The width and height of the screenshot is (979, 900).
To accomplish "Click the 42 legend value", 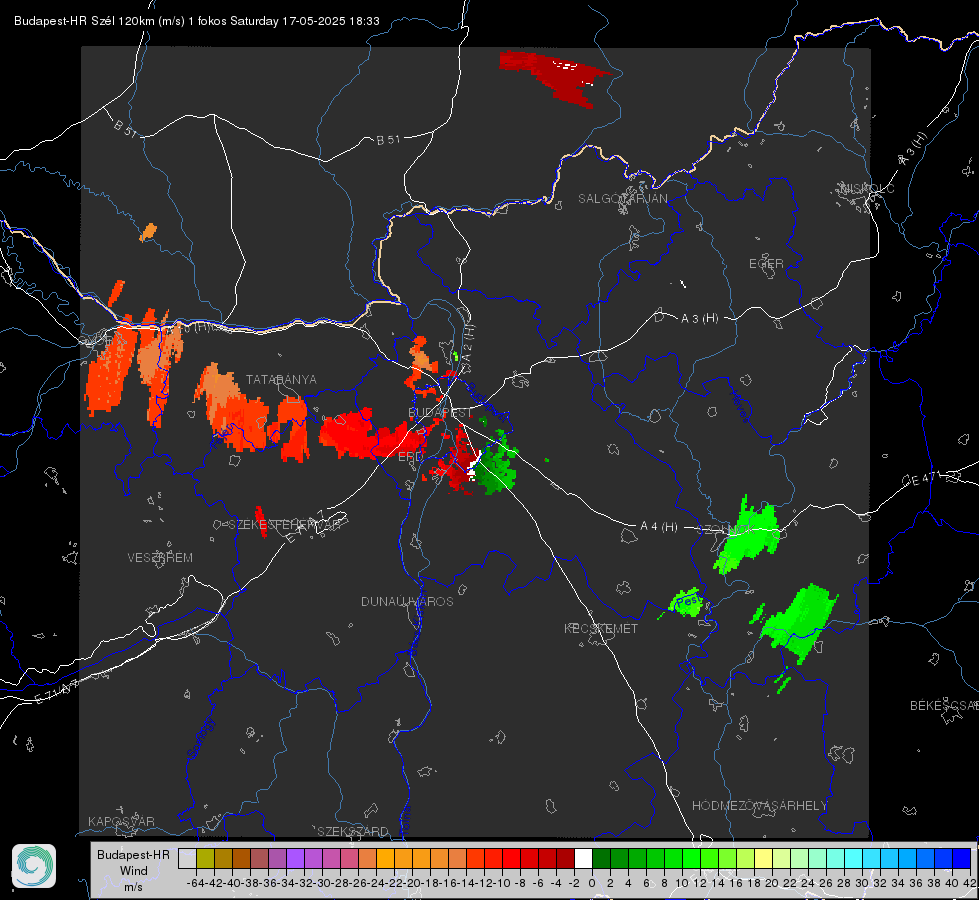I will (x=969, y=883).
